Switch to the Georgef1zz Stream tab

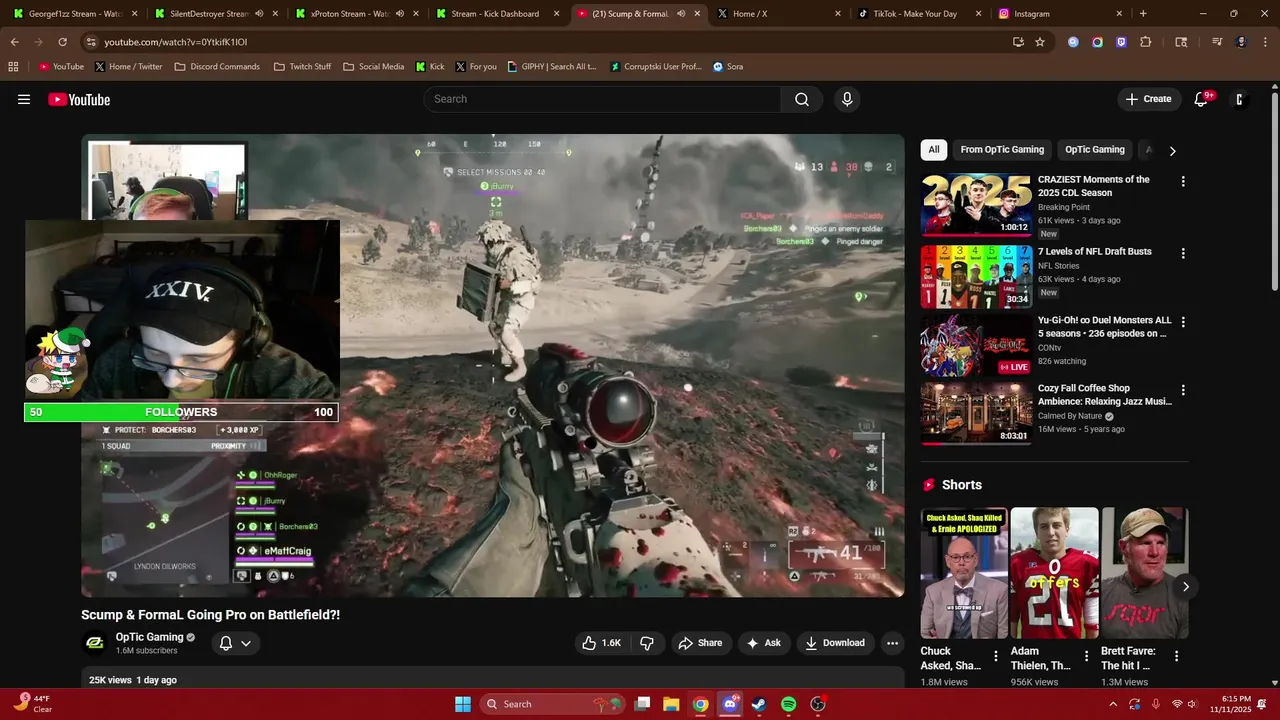74,14
